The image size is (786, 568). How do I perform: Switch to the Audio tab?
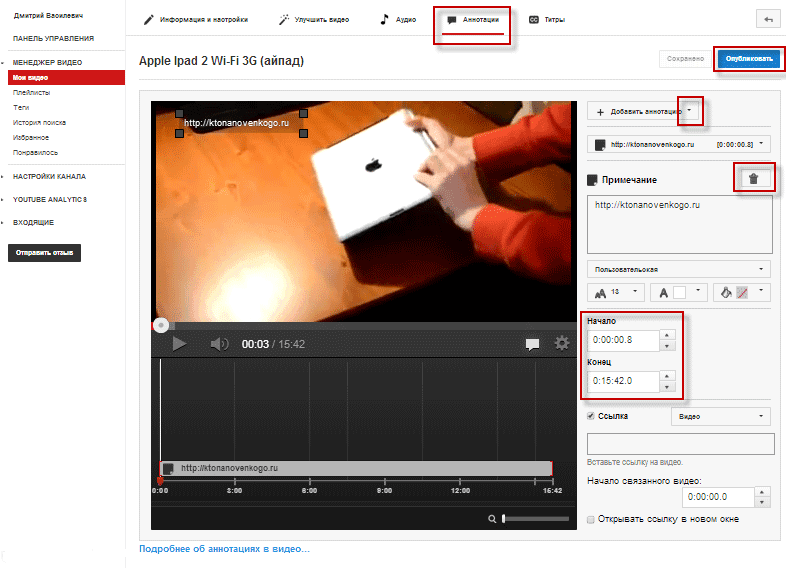pos(398,20)
